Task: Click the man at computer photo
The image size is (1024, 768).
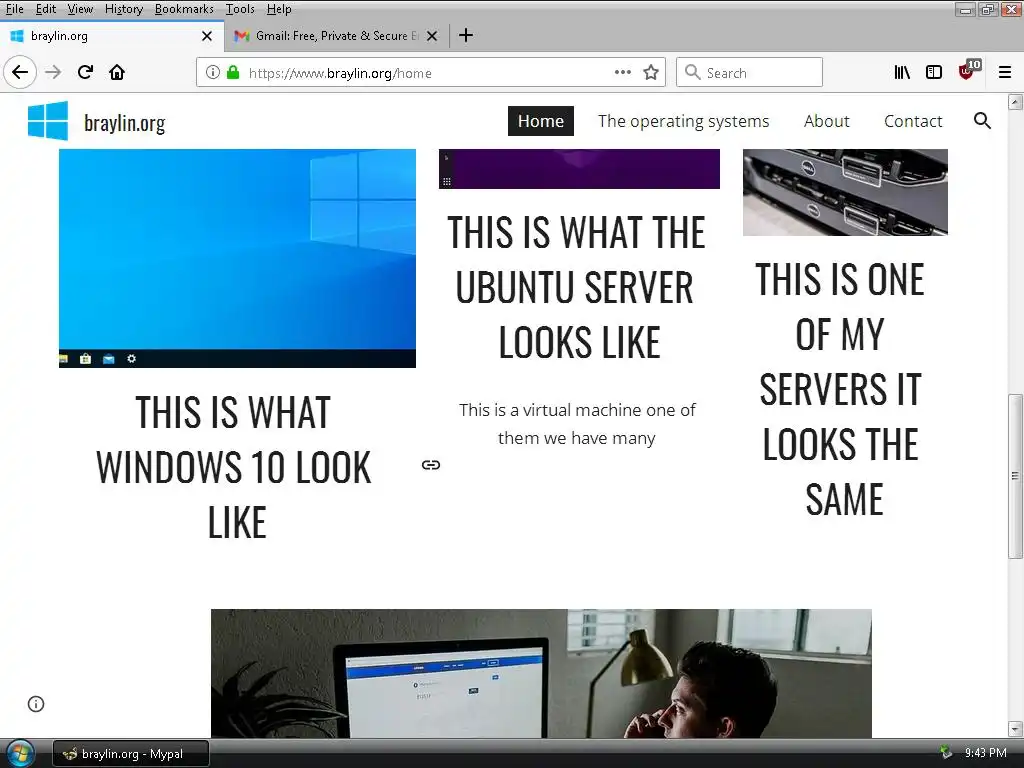Action: point(541,673)
